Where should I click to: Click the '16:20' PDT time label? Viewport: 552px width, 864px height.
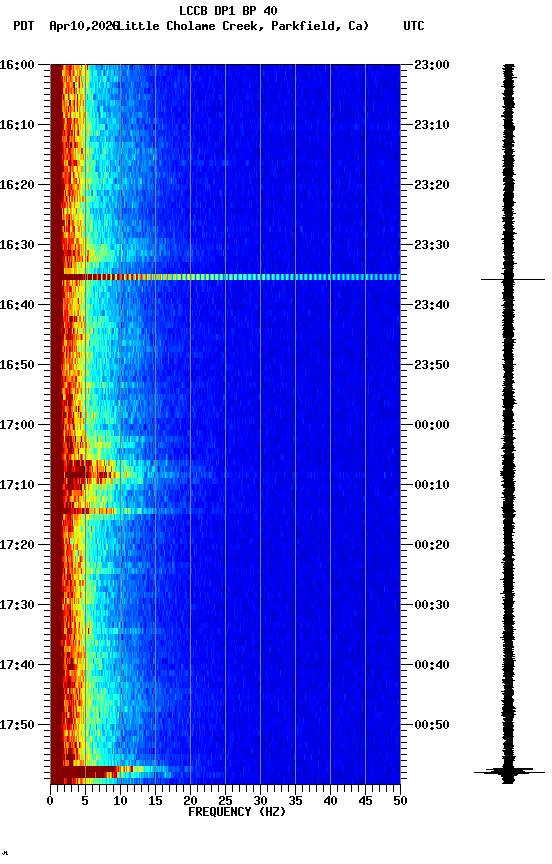point(17,185)
